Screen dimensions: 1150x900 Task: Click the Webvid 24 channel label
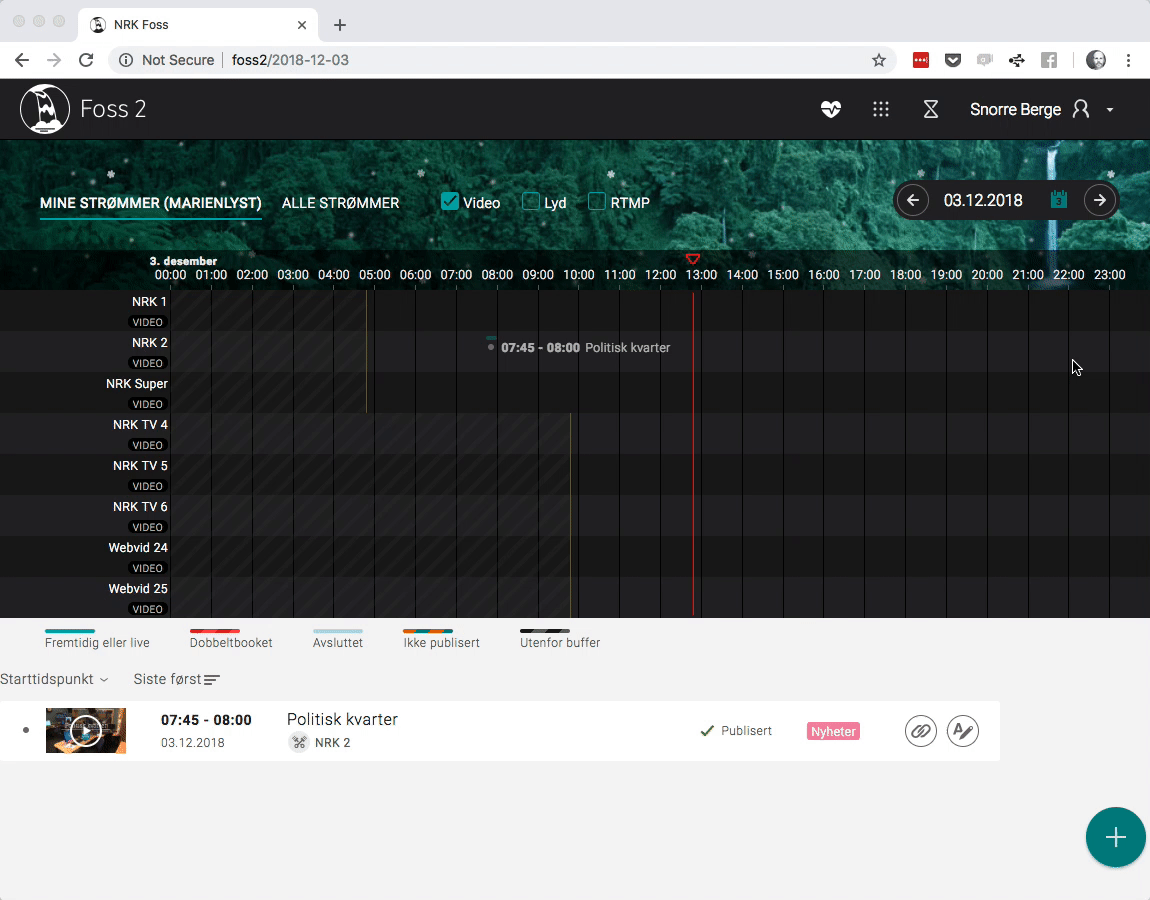[x=138, y=548]
